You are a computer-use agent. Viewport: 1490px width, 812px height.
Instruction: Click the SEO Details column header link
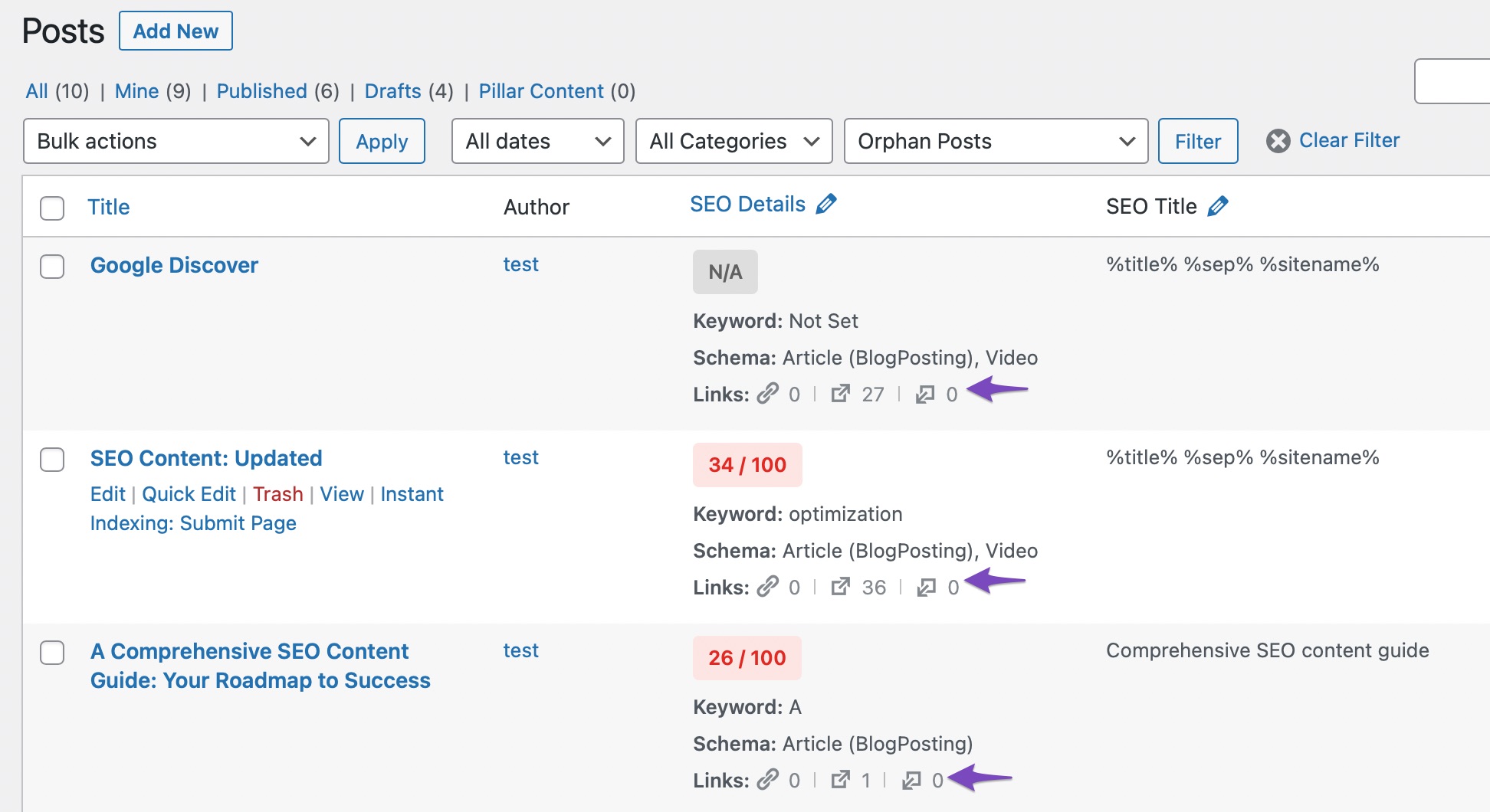click(747, 205)
